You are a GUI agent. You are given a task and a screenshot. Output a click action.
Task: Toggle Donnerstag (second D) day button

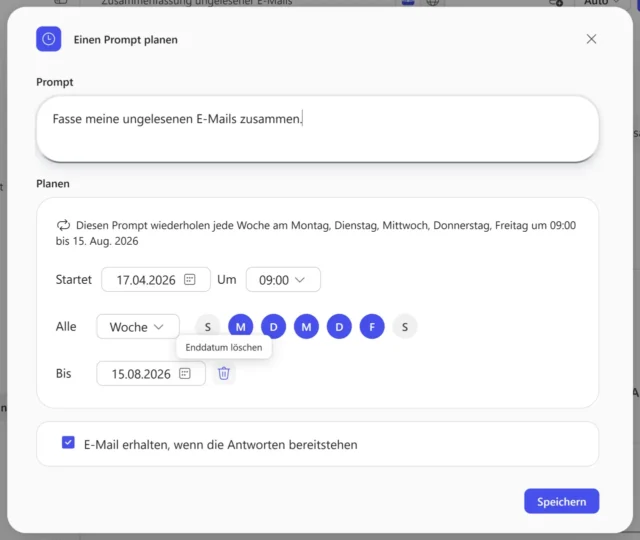pos(339,327)
